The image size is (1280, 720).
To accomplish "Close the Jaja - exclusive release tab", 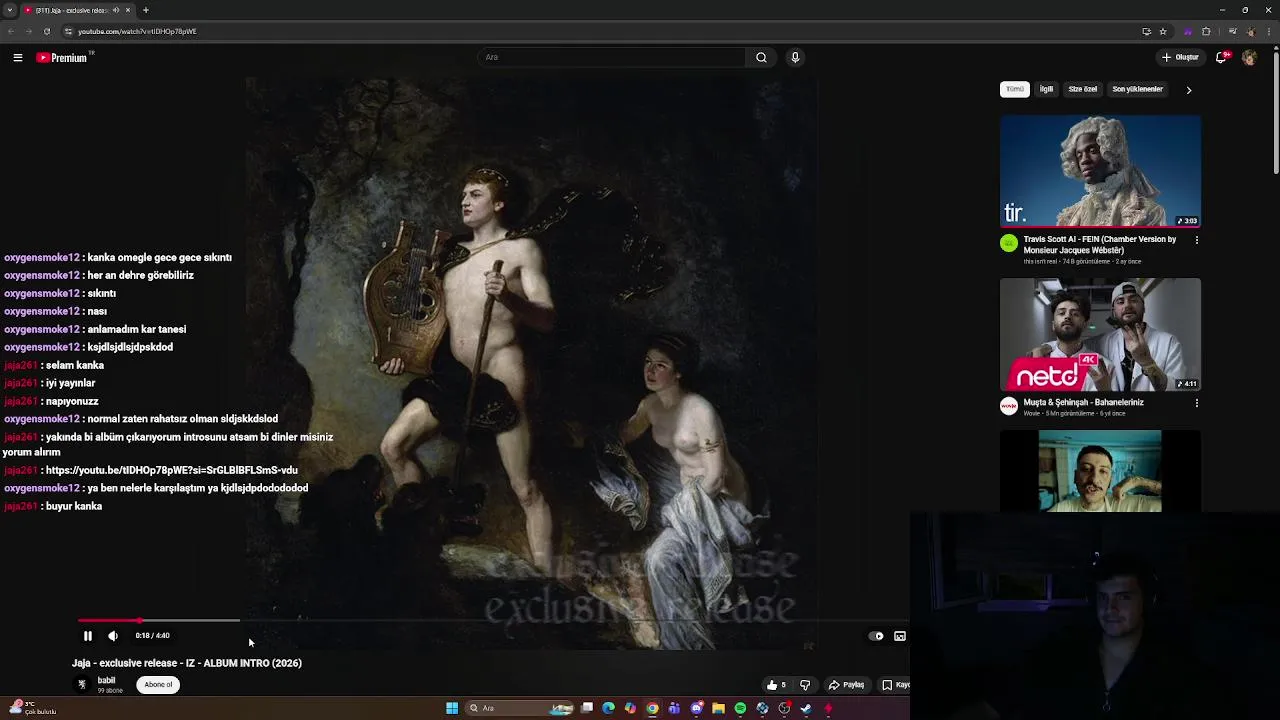I will (127, 10).
